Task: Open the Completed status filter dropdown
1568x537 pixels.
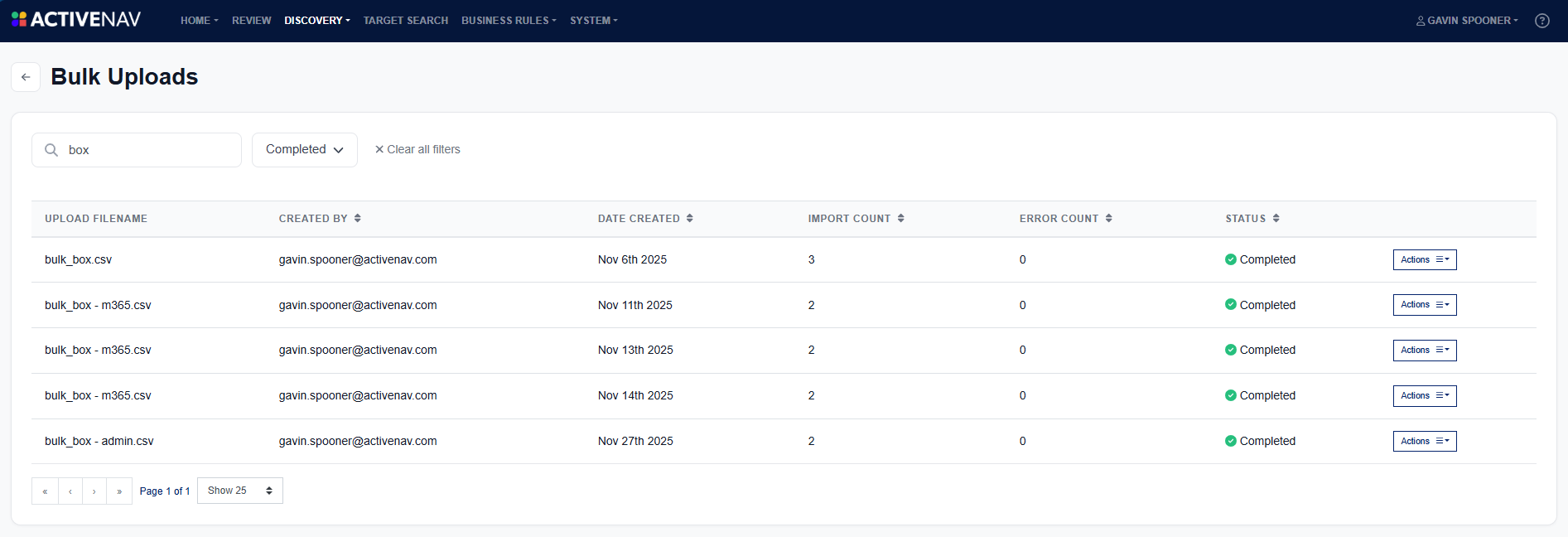Action: pyautogui.click(x=305, y=150)
